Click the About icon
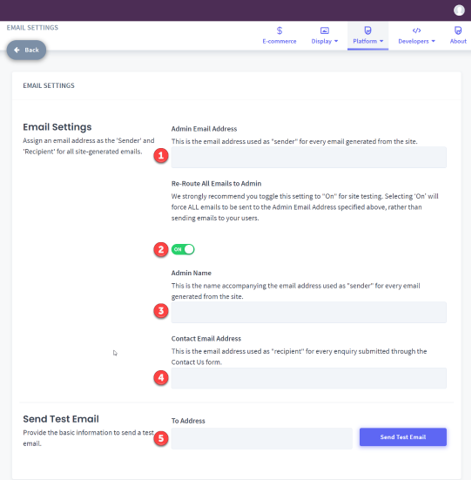The width and height of the screenshot is (471, 484). (458, 31)
